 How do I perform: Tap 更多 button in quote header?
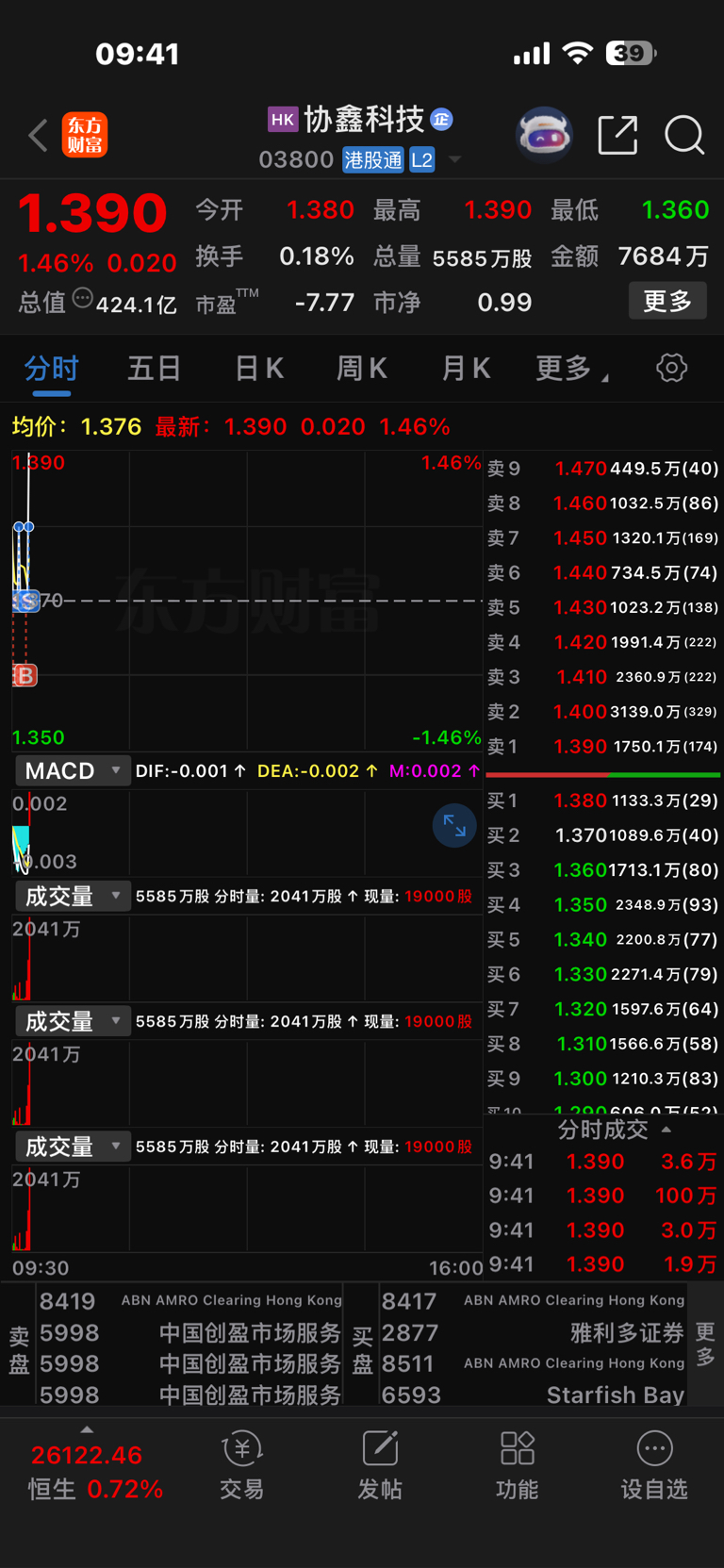coord(667,302)
